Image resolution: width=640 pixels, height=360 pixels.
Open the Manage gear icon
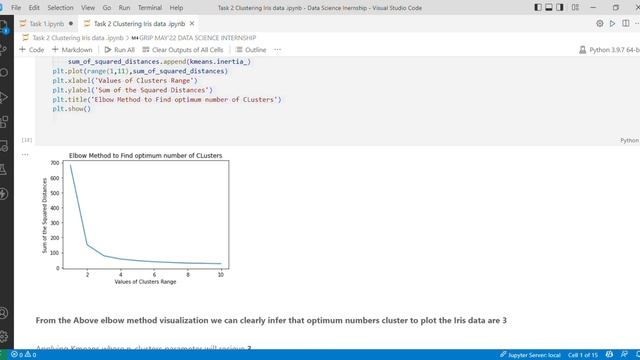click(x=4, y=336)
